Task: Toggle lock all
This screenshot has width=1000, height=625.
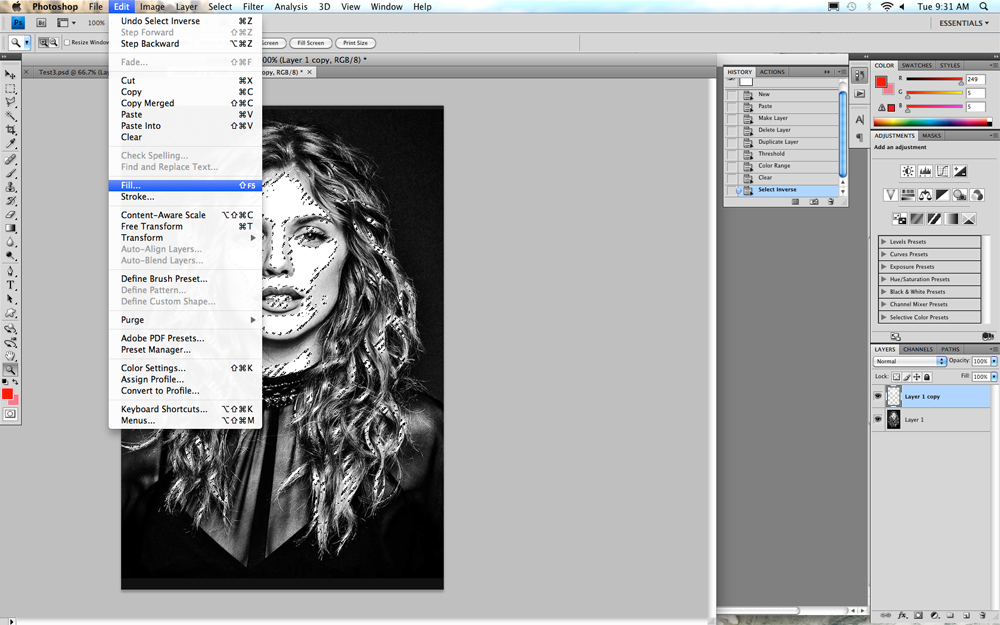Action: (x=927, y=377)
